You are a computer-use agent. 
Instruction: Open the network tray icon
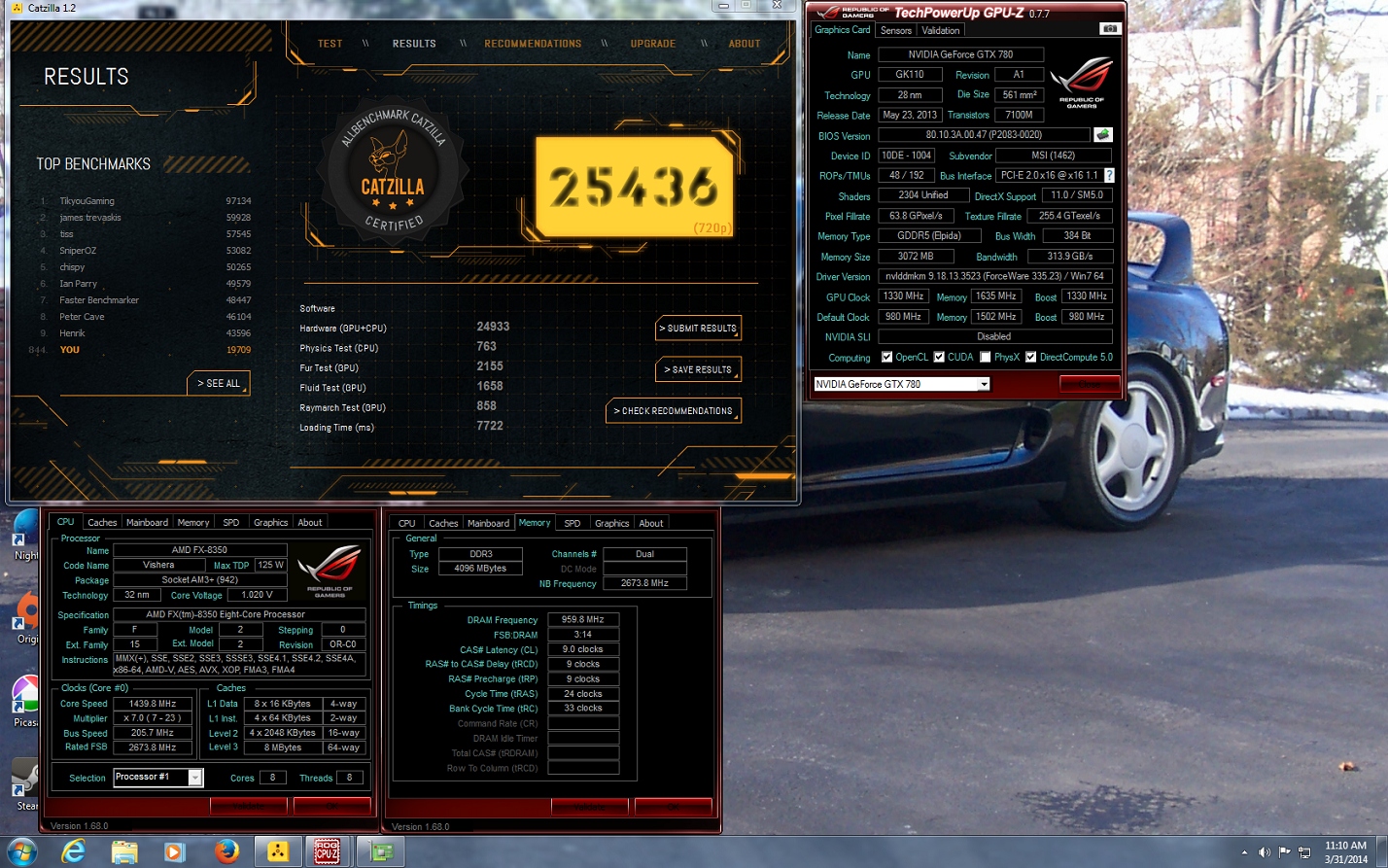1303,852
